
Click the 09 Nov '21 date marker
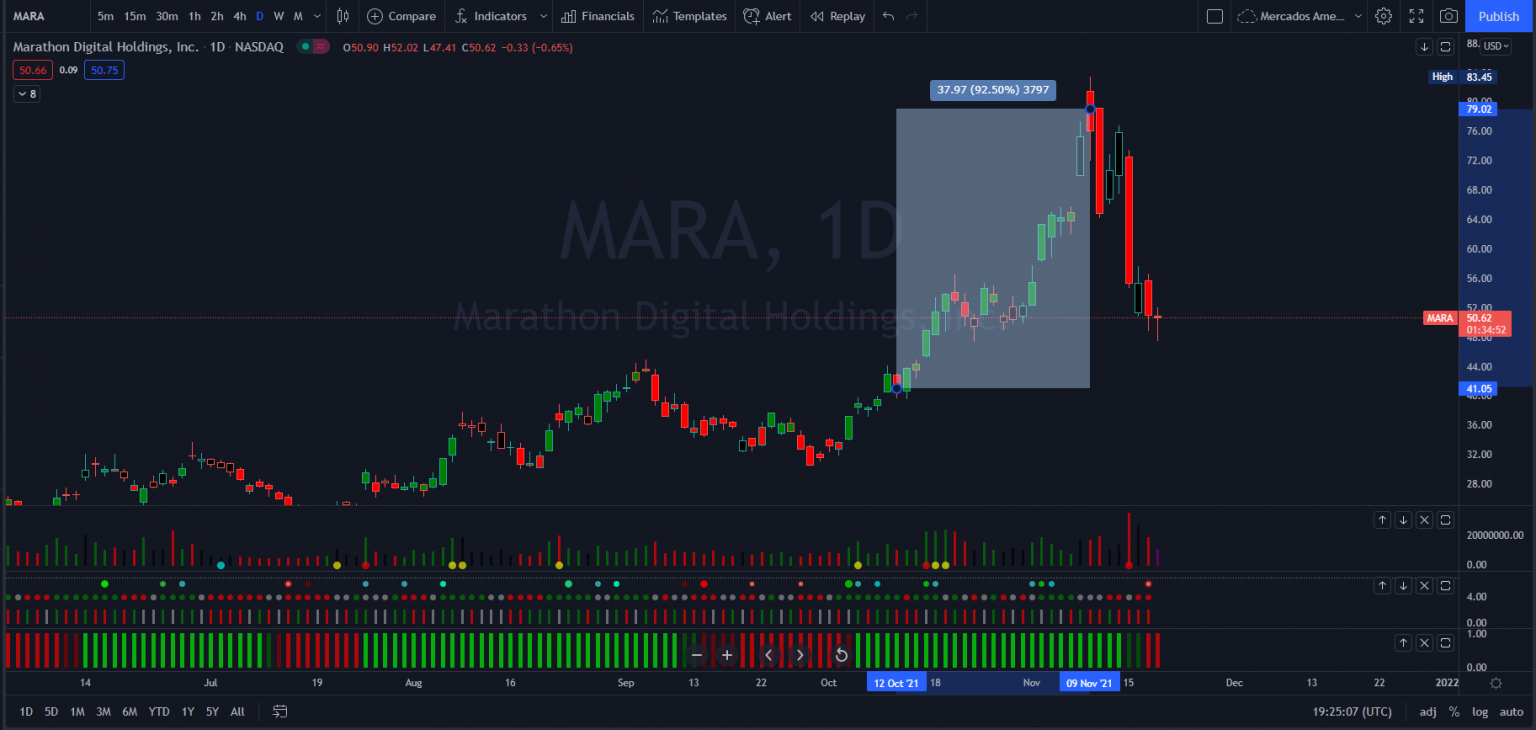[x=1089, y=683]
